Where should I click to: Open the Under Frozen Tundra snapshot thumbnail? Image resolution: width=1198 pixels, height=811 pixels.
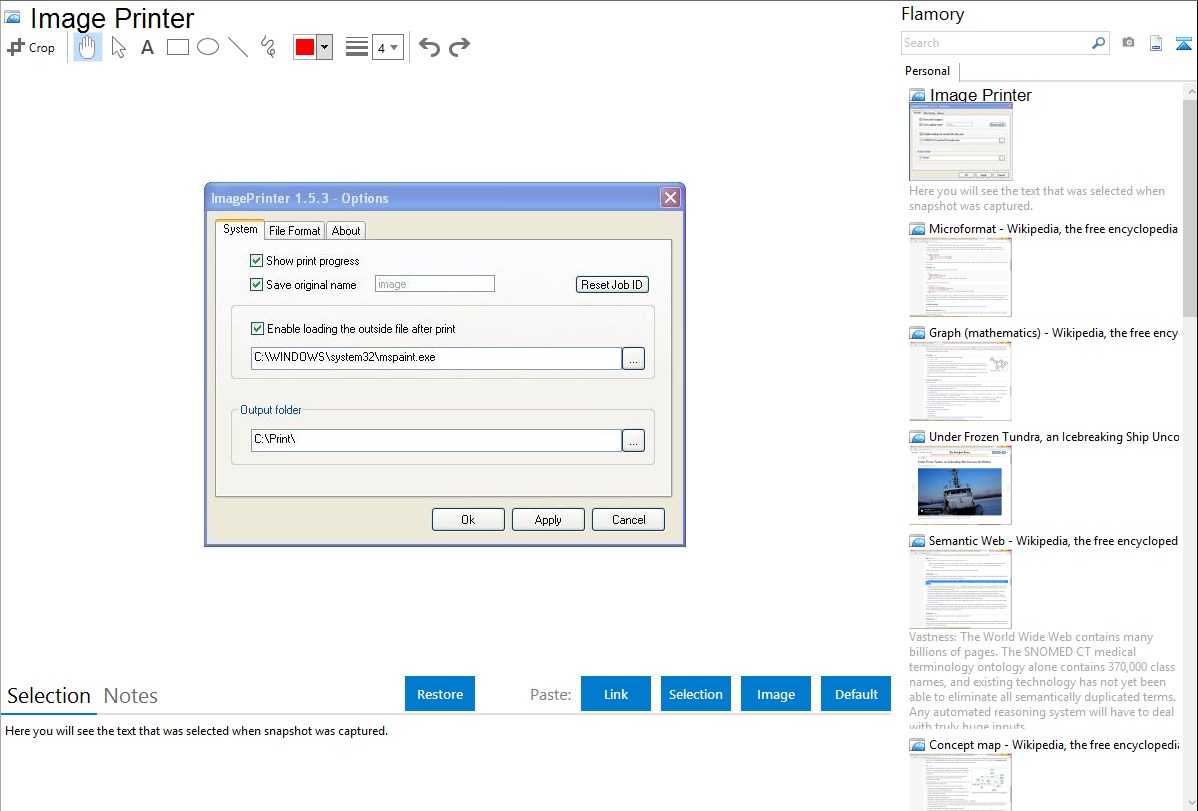(960, 485)
